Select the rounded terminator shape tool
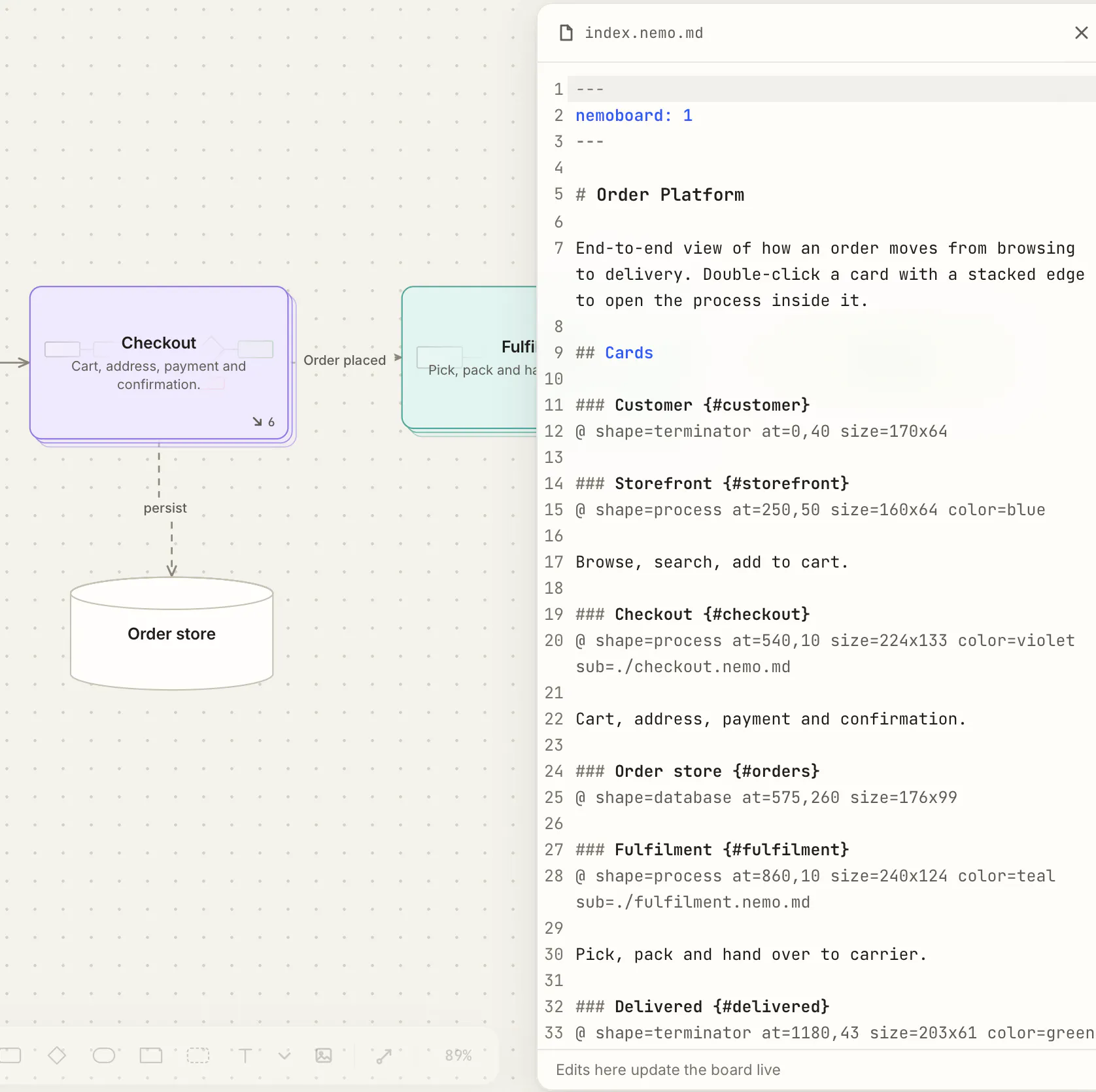This screenshot has width=1096, height=1092. [104, 1055]
